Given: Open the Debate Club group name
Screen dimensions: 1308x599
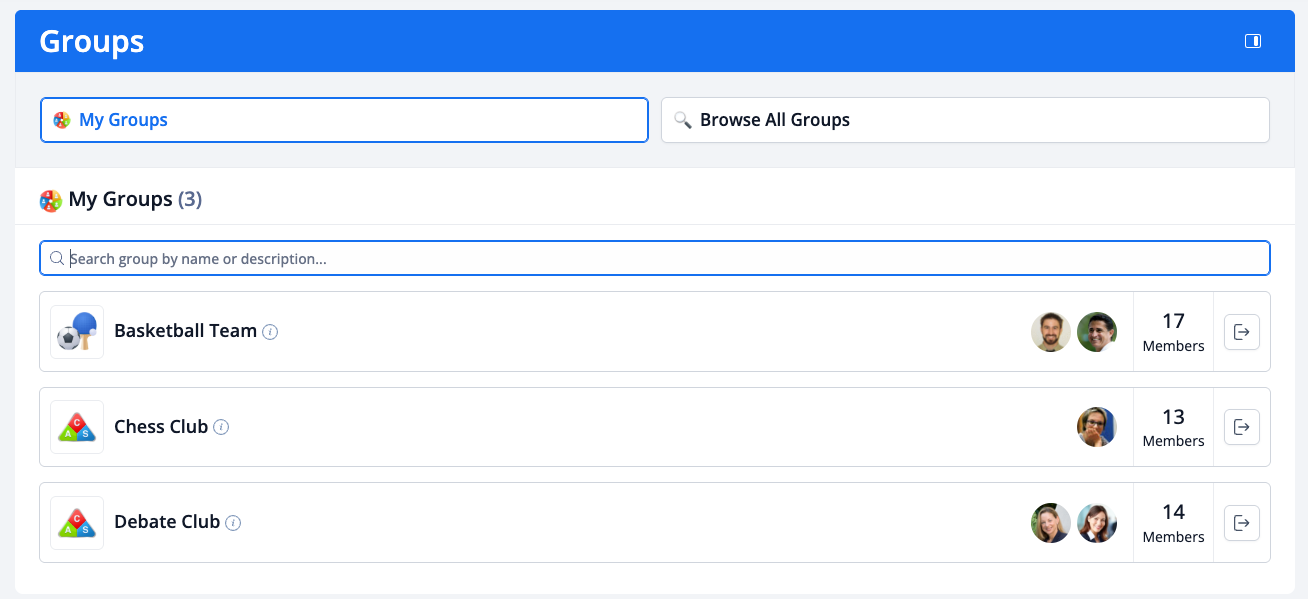Looking at the screenshot, I should 167,522.
